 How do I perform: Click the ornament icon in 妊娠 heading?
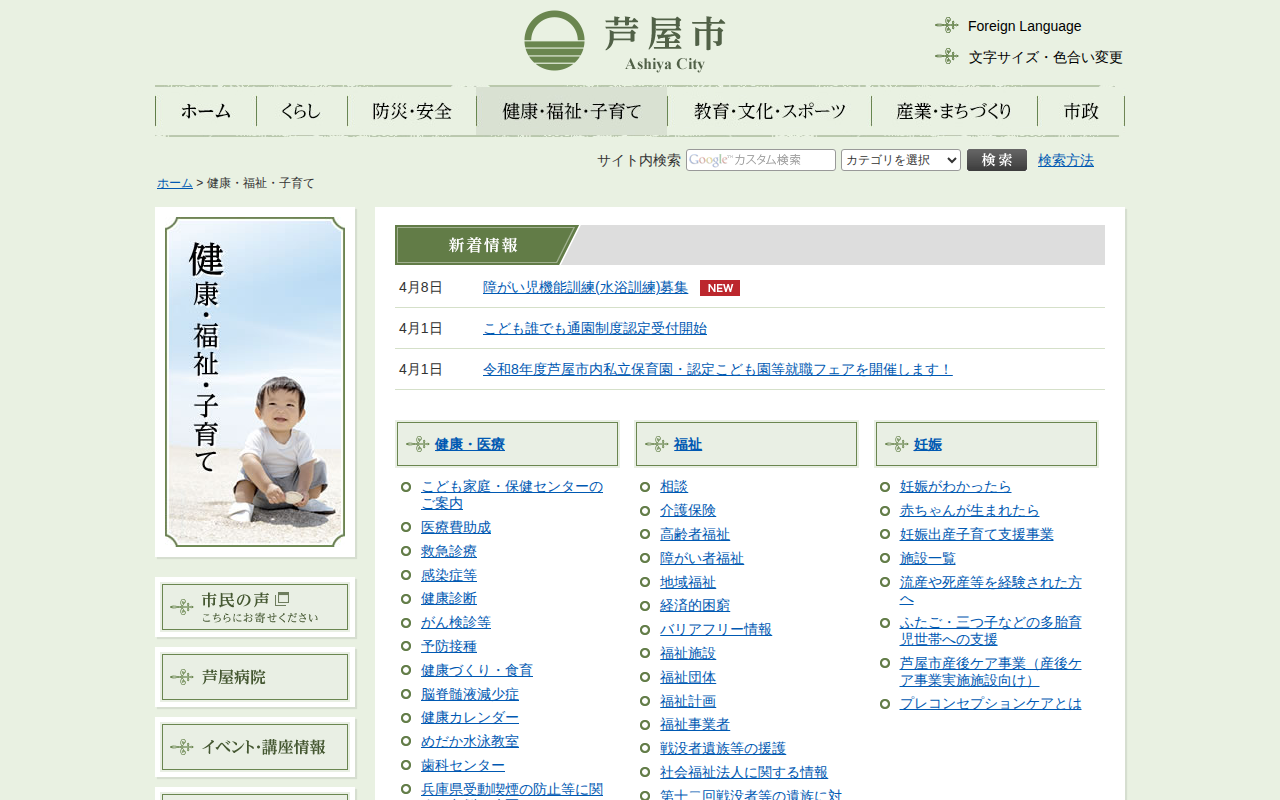coord(896,444)
